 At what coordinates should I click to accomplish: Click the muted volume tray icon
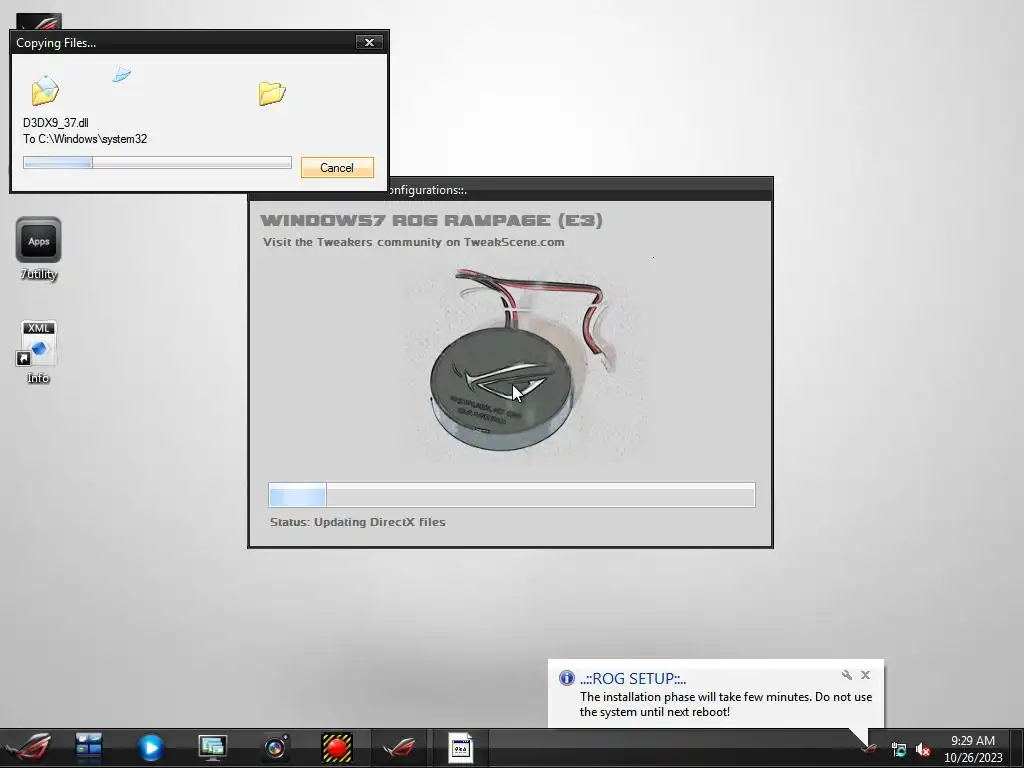(923, 749)
